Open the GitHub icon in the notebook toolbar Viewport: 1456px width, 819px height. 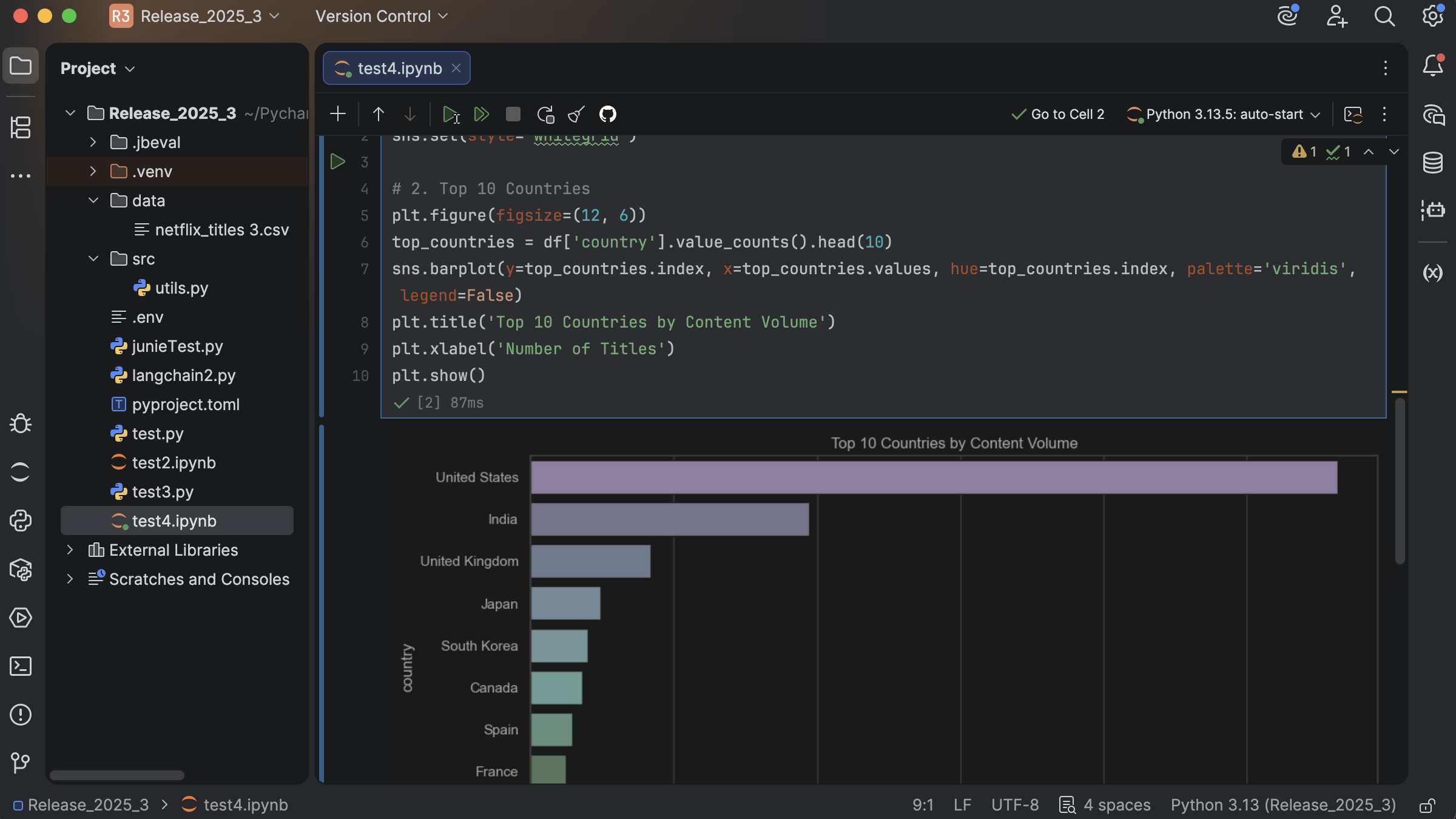pyautogui.click(x=608, y=113)
